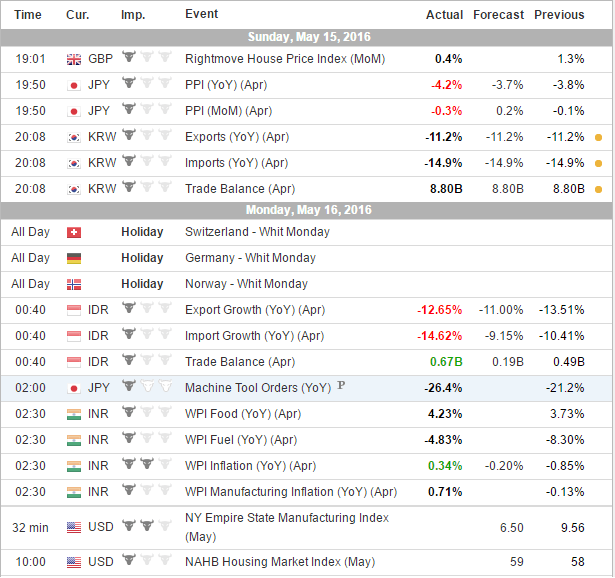Click the bull importance icons on WPI Inflation row
The height and width of the screenshot is (578, 615).
[147, 464]
